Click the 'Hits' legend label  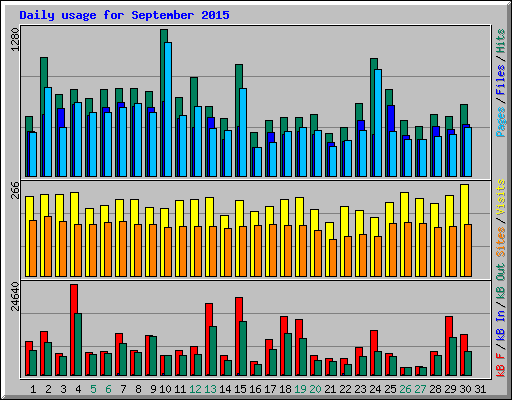point(501,41)
